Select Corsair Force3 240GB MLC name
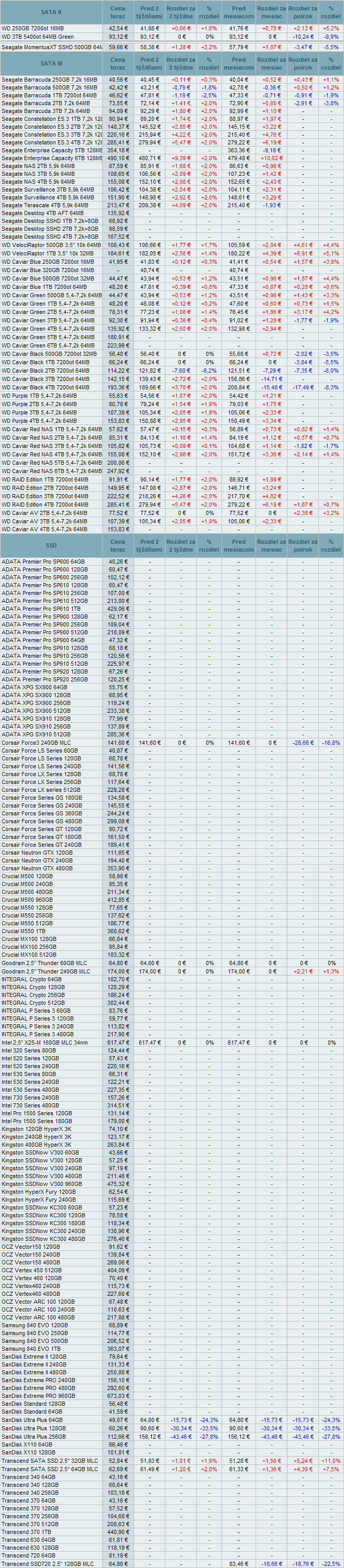The image size is (344, 1568). click(x=36, y=743)
